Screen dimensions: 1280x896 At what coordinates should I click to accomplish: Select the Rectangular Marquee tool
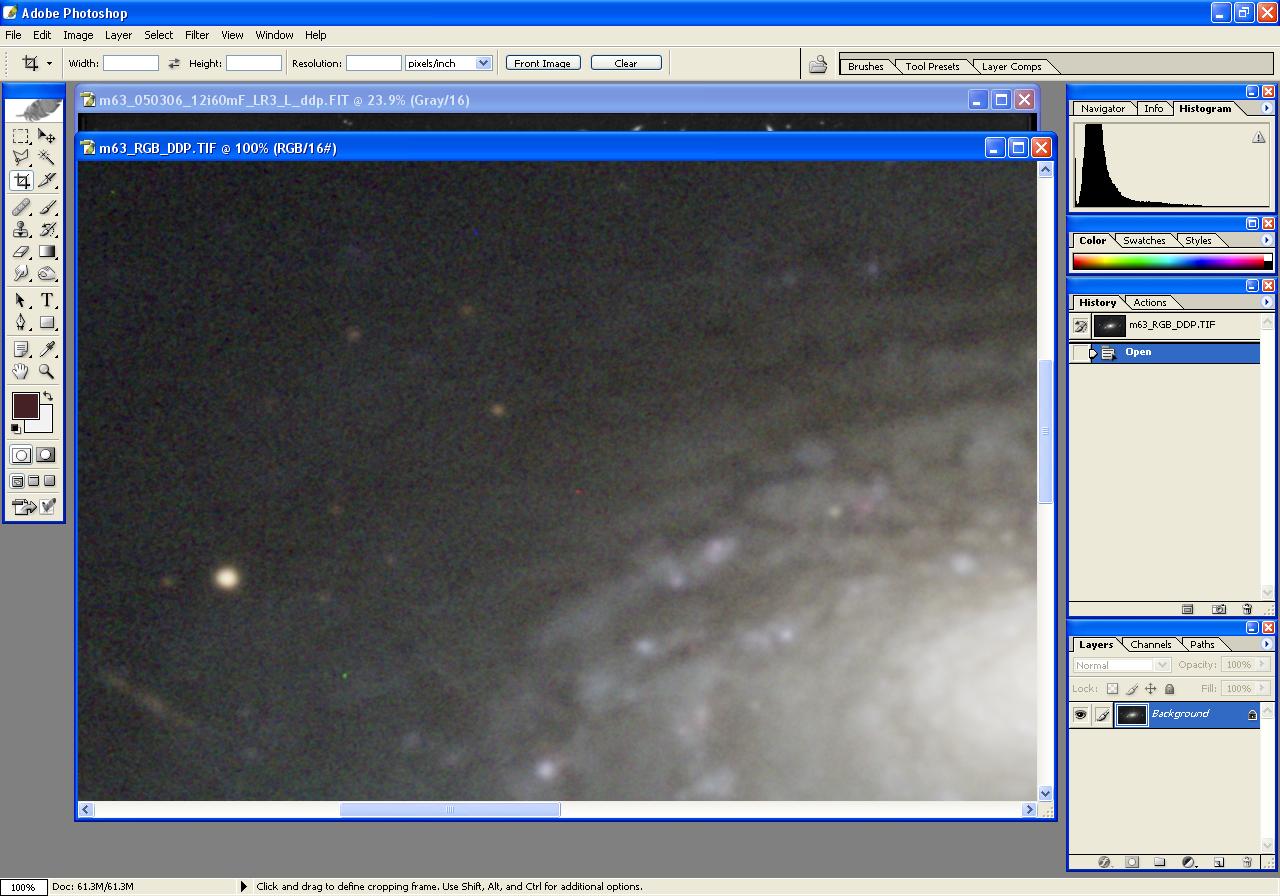(x=21, y=136)
